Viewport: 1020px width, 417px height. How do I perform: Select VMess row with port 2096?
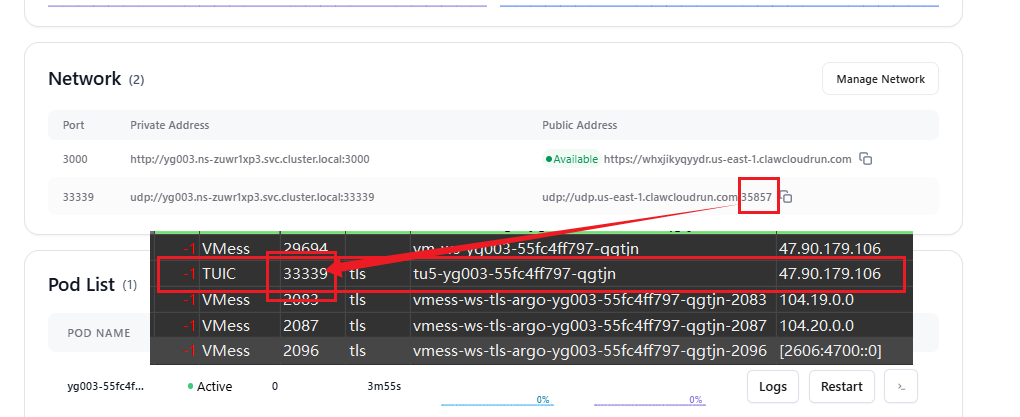[531, 351]
